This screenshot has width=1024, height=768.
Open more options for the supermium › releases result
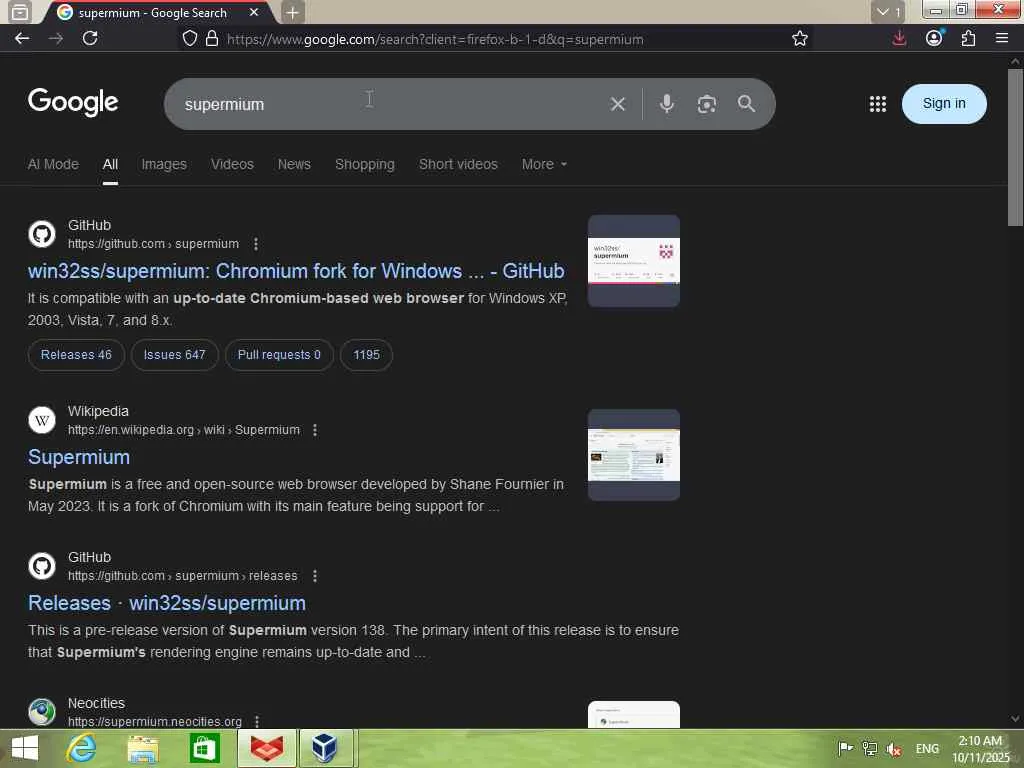[x=315, y=576]
